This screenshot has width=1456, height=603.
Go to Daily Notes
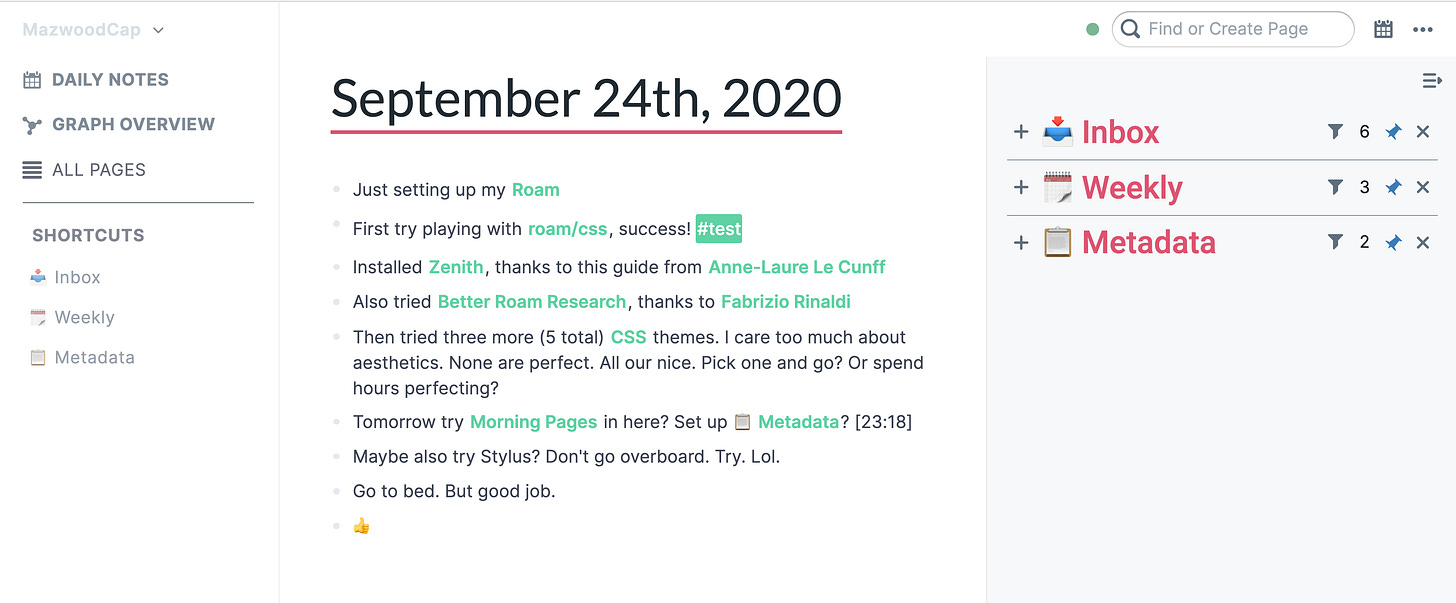[110, 80]
